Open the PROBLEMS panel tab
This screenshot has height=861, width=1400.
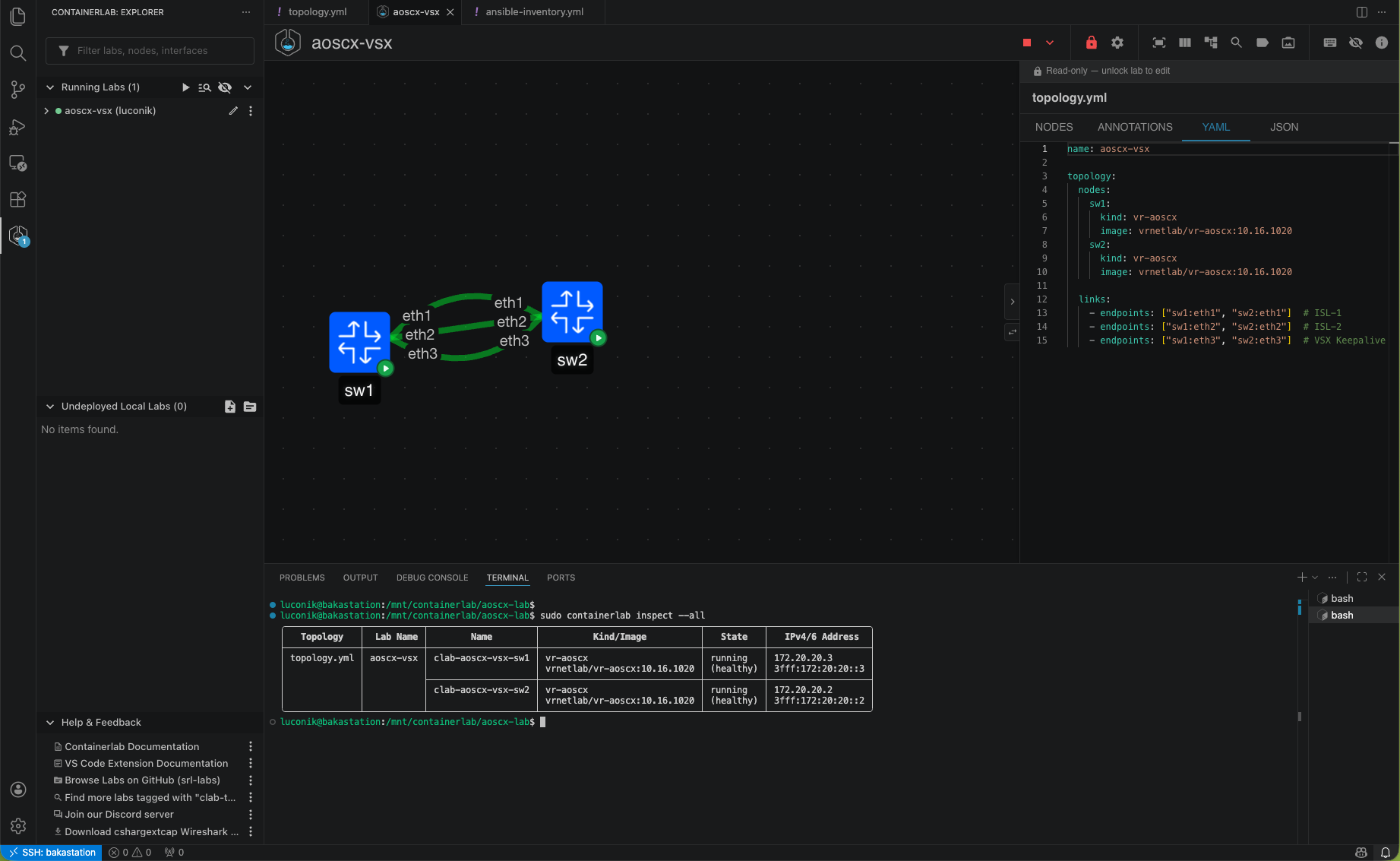[x=302, y=578]
